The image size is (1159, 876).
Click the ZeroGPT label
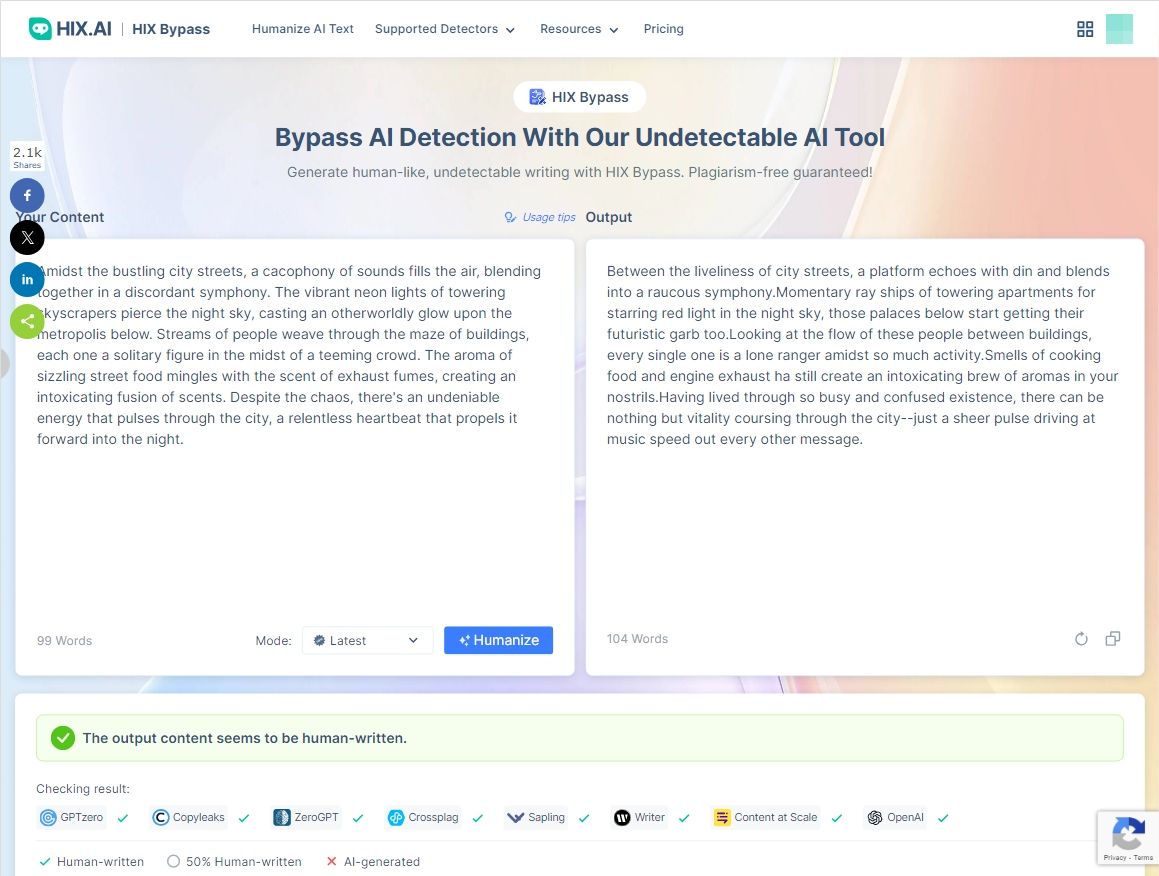pos(316,818)
